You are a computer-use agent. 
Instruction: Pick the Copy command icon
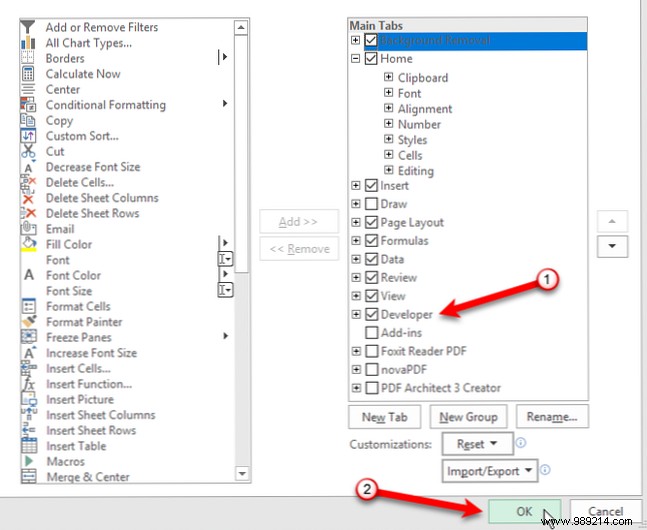pos(28,120)
